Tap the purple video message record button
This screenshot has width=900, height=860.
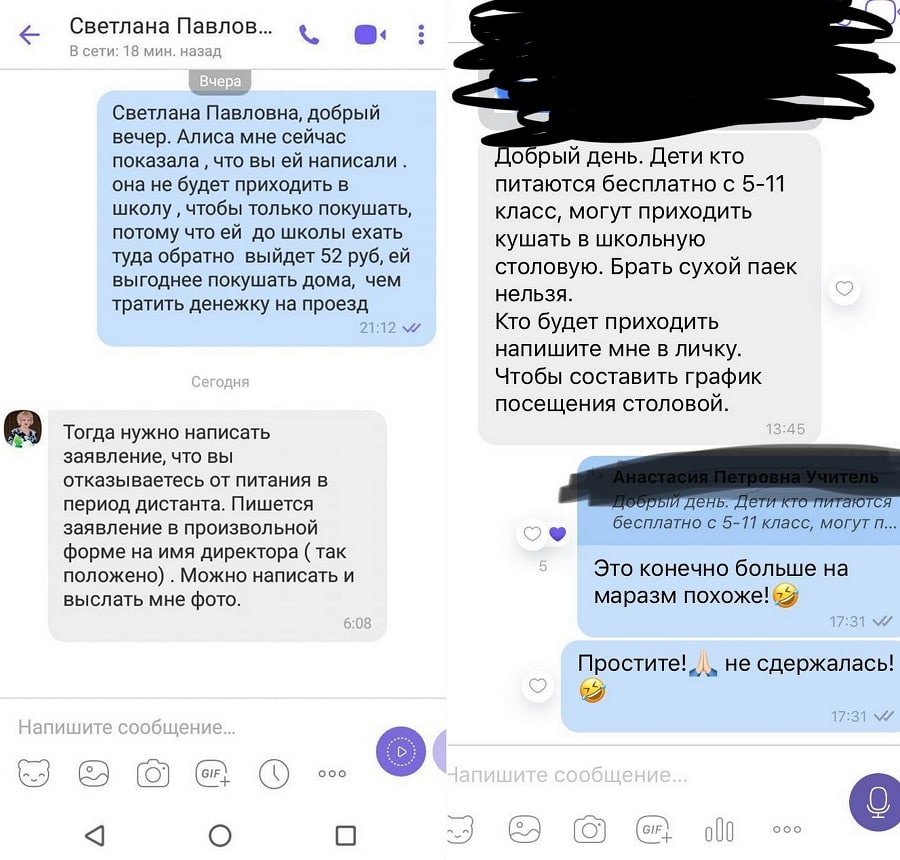click(401, 751)
